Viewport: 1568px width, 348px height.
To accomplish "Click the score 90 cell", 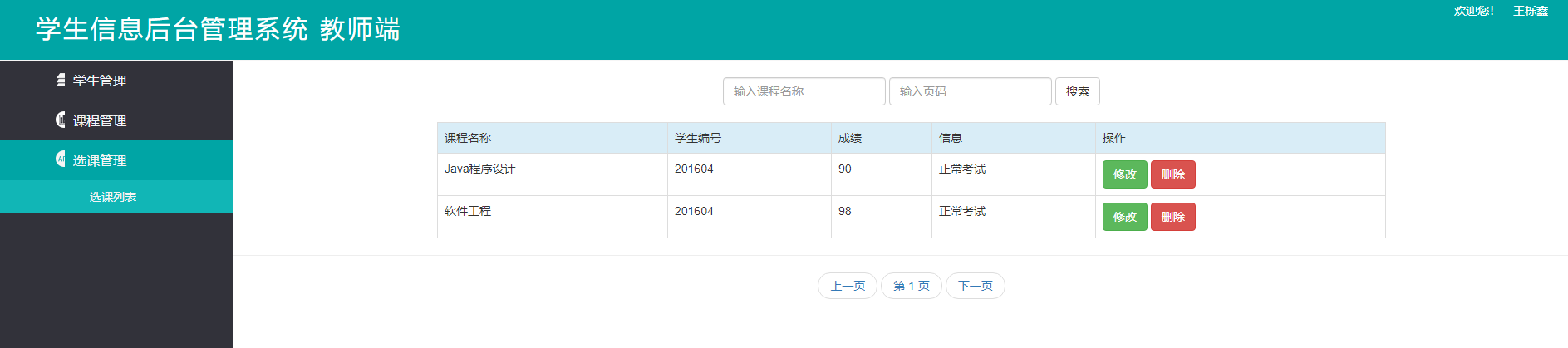I will 882,174.
